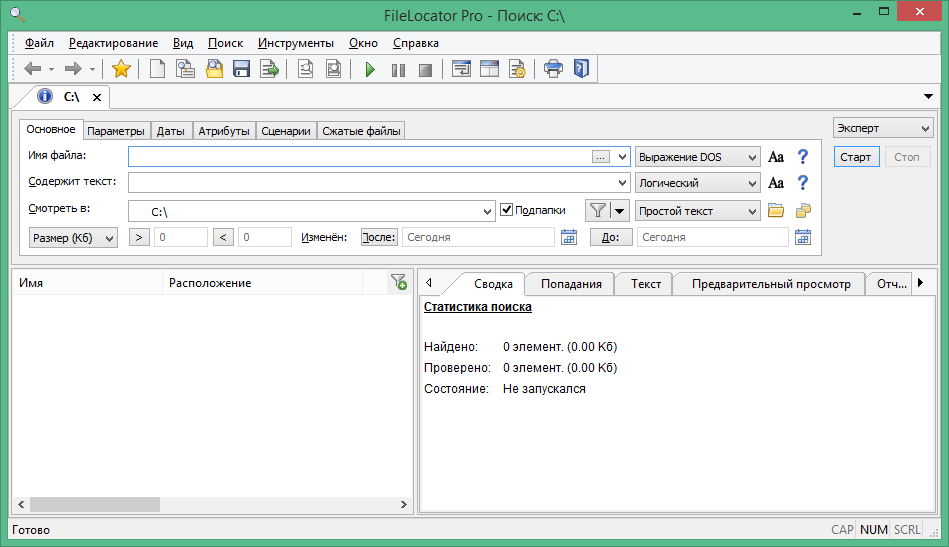Close the C:\ search tab

point(97,97)
